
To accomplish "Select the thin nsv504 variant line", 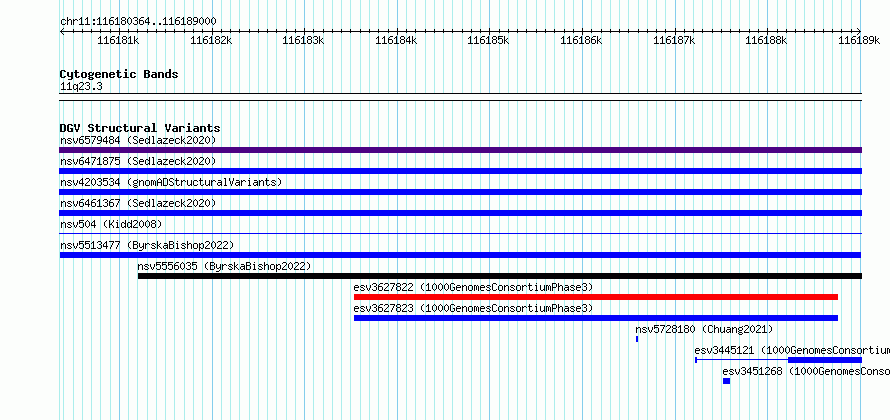I will [460, 233].
